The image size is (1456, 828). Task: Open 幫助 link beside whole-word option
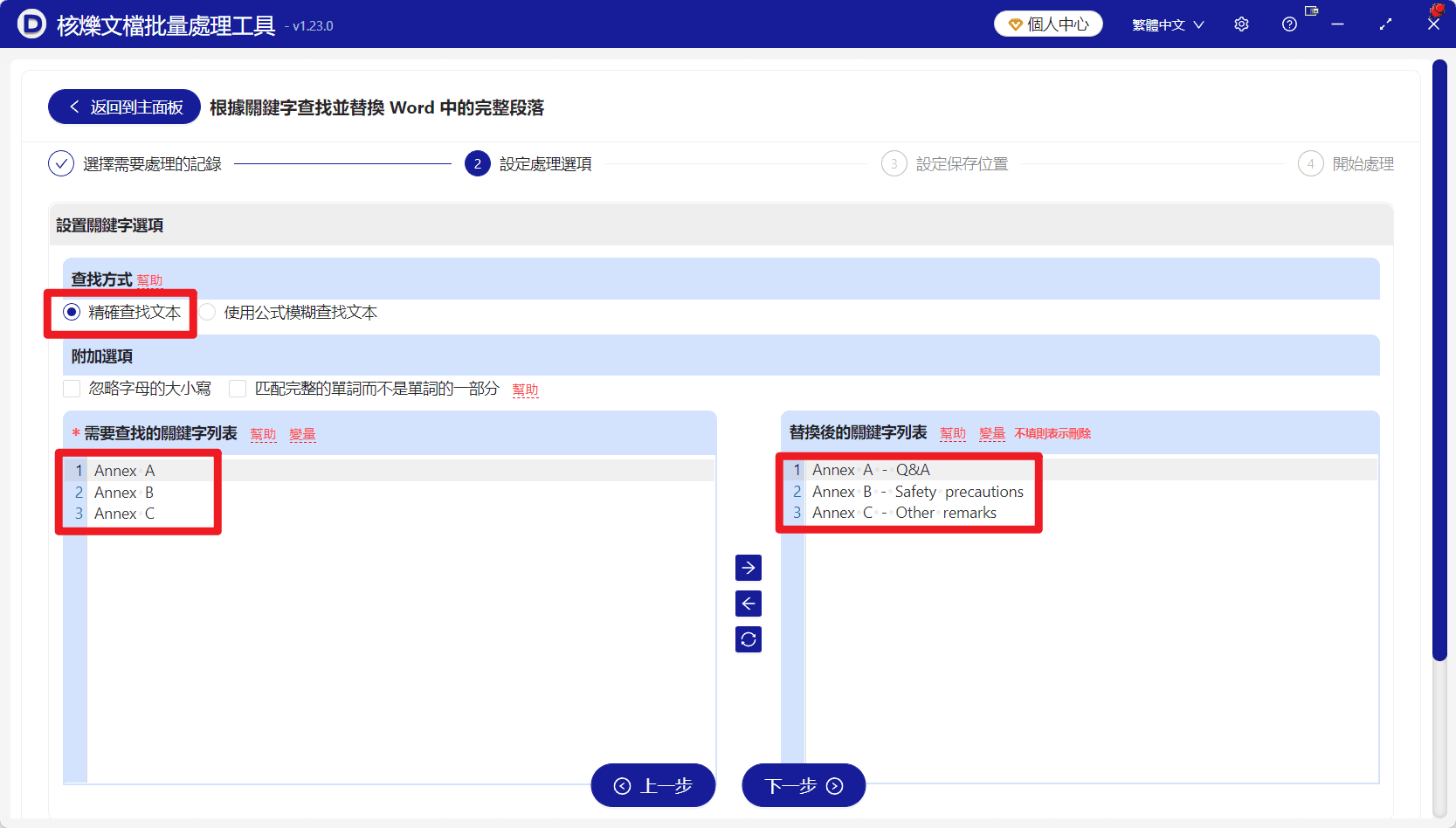[x=526, y=390]
